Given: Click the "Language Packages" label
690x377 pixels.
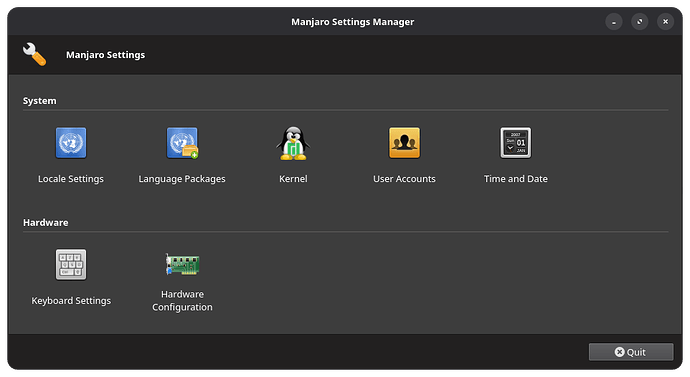Looking at the screenshot, I should tap(182, 179).
